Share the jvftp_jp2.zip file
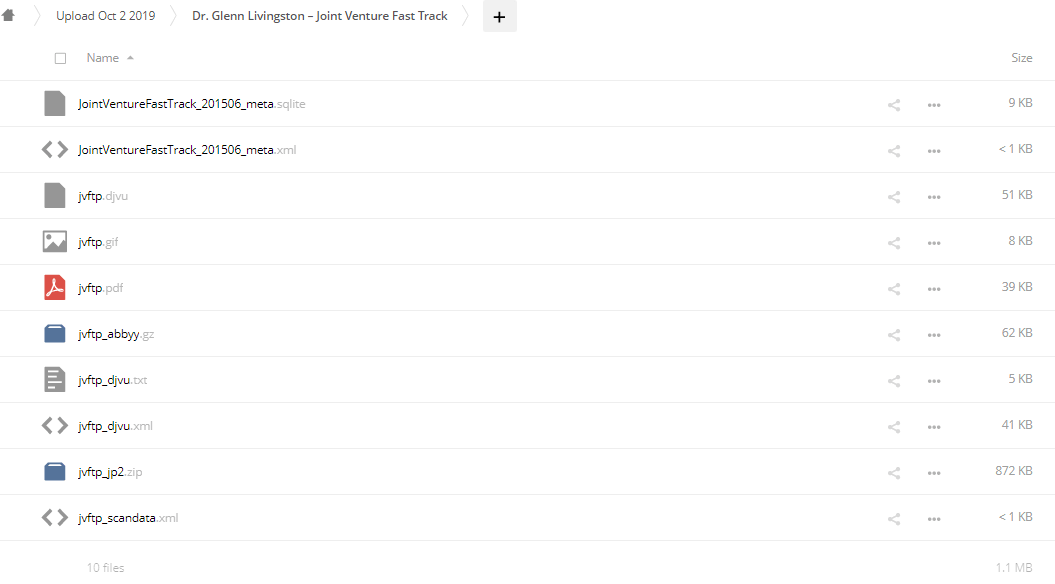Viewport: 1055px width, 584px height. (894, 473)
